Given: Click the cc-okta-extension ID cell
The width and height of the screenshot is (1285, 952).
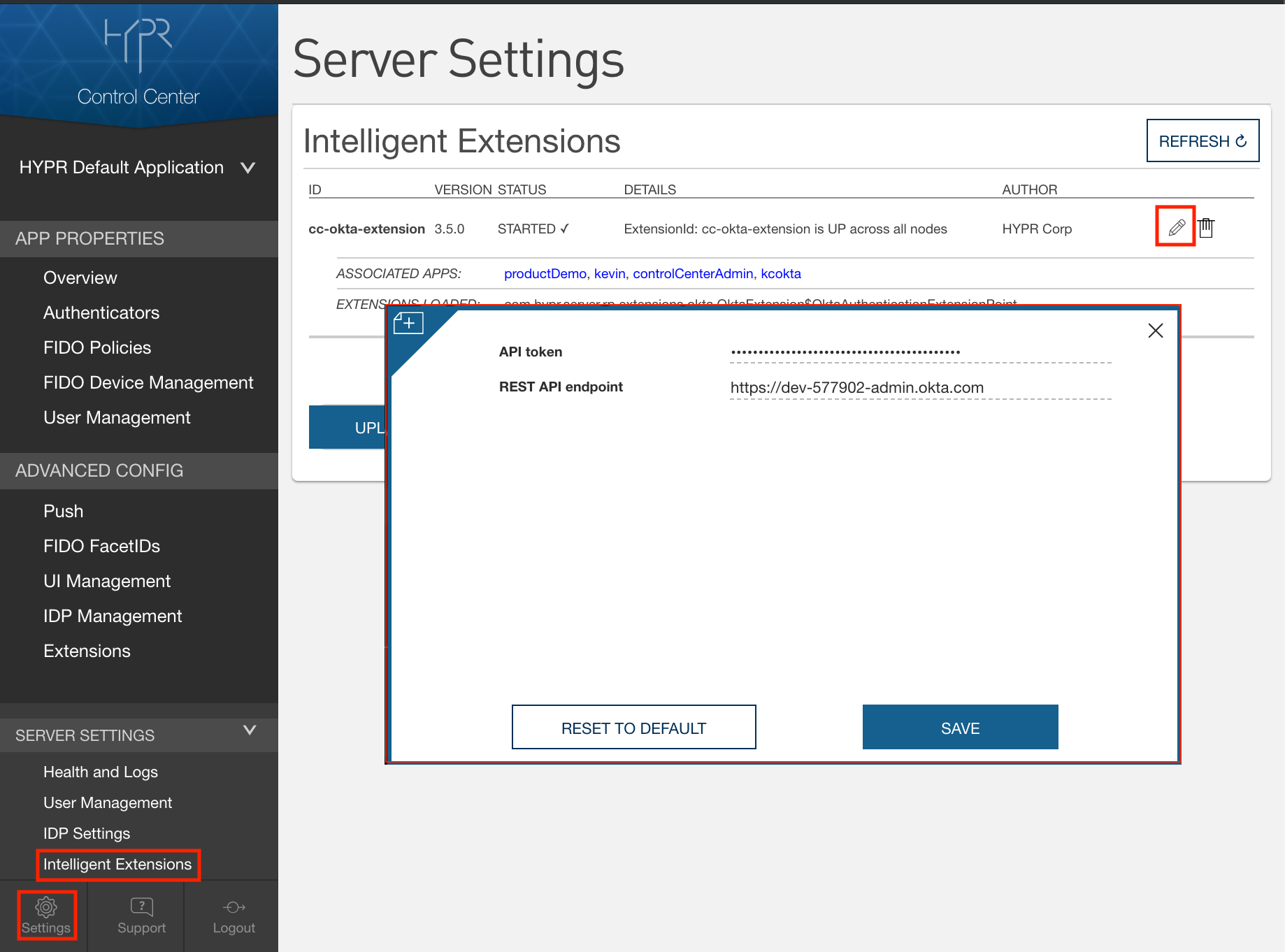Looking at the screenshot, I should coord(367,229).
